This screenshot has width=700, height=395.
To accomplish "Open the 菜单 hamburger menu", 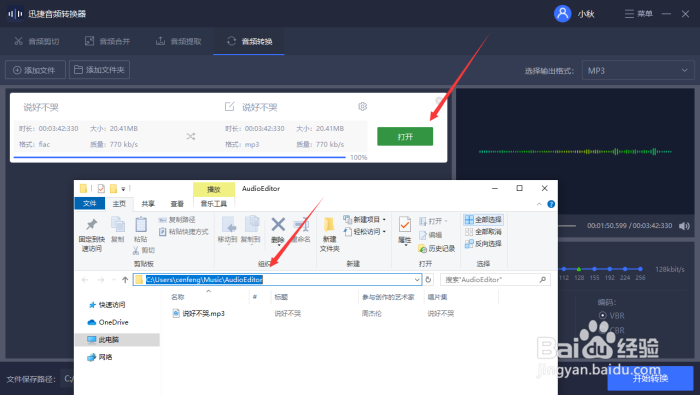I will [638, 14].
